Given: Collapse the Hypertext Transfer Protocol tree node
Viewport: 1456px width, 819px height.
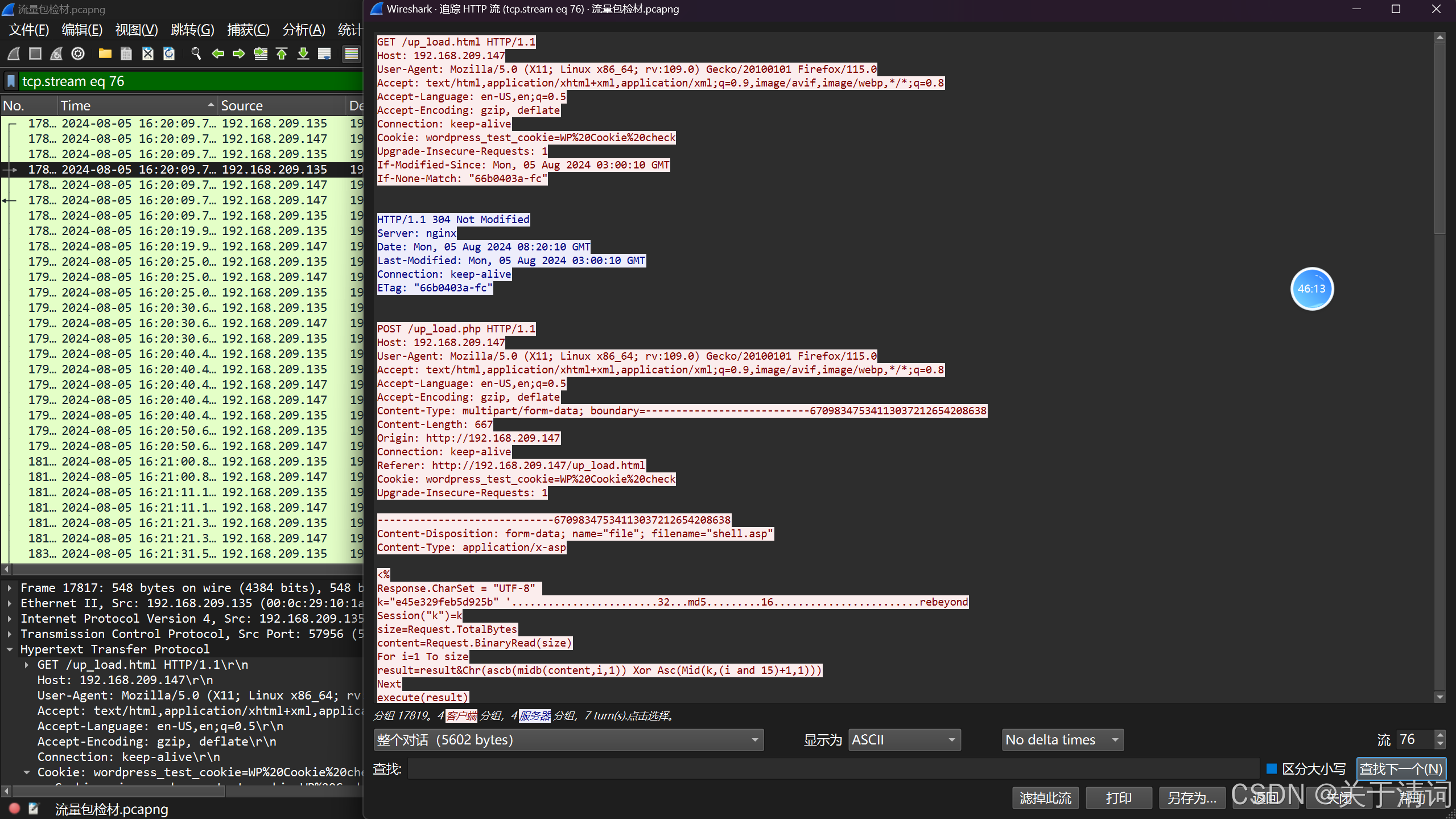Looking at the screenshot, I should pyautogui.click(x=10, y=649).
